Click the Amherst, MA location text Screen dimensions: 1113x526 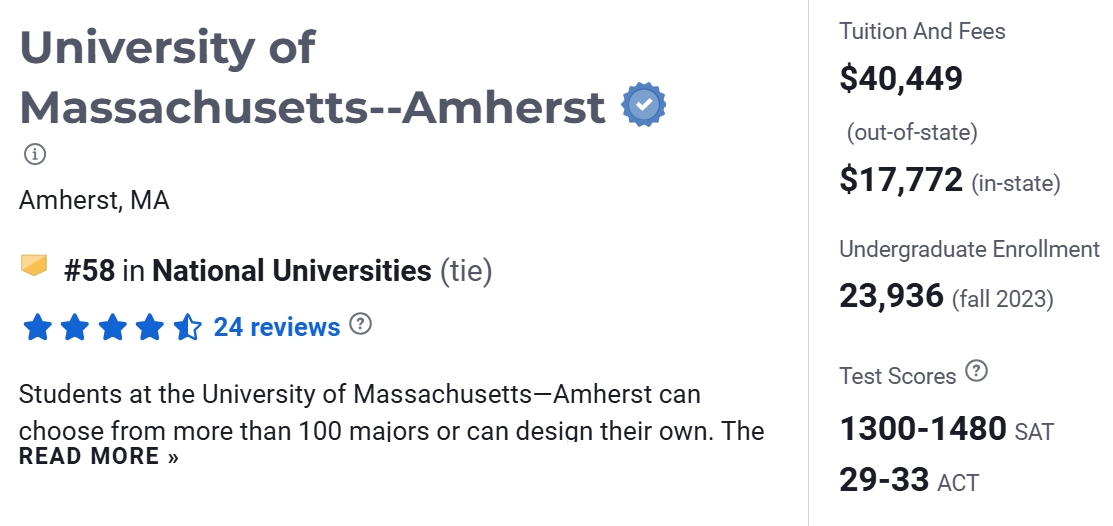pos(94,200)
